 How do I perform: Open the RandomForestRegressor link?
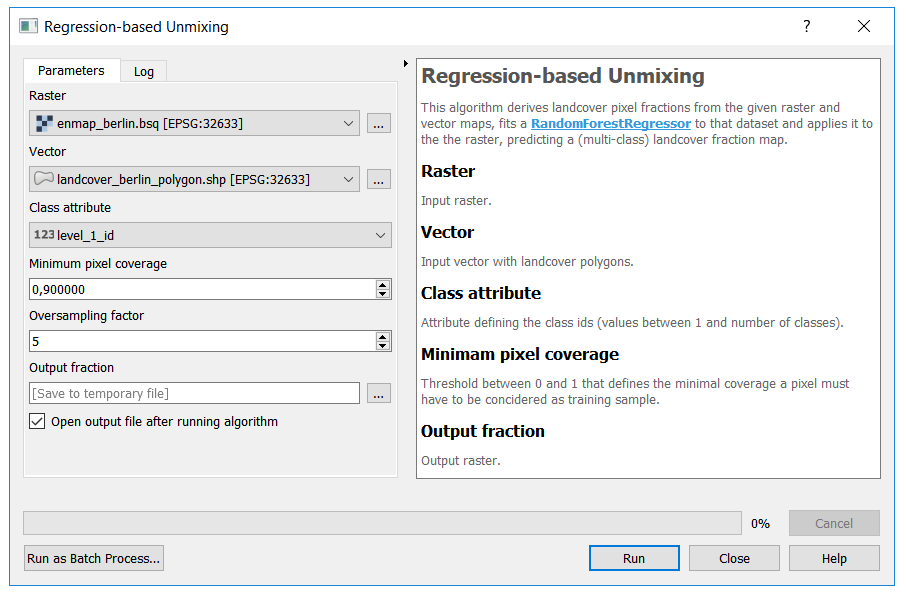pyautogui.click(x=611, y=124)
